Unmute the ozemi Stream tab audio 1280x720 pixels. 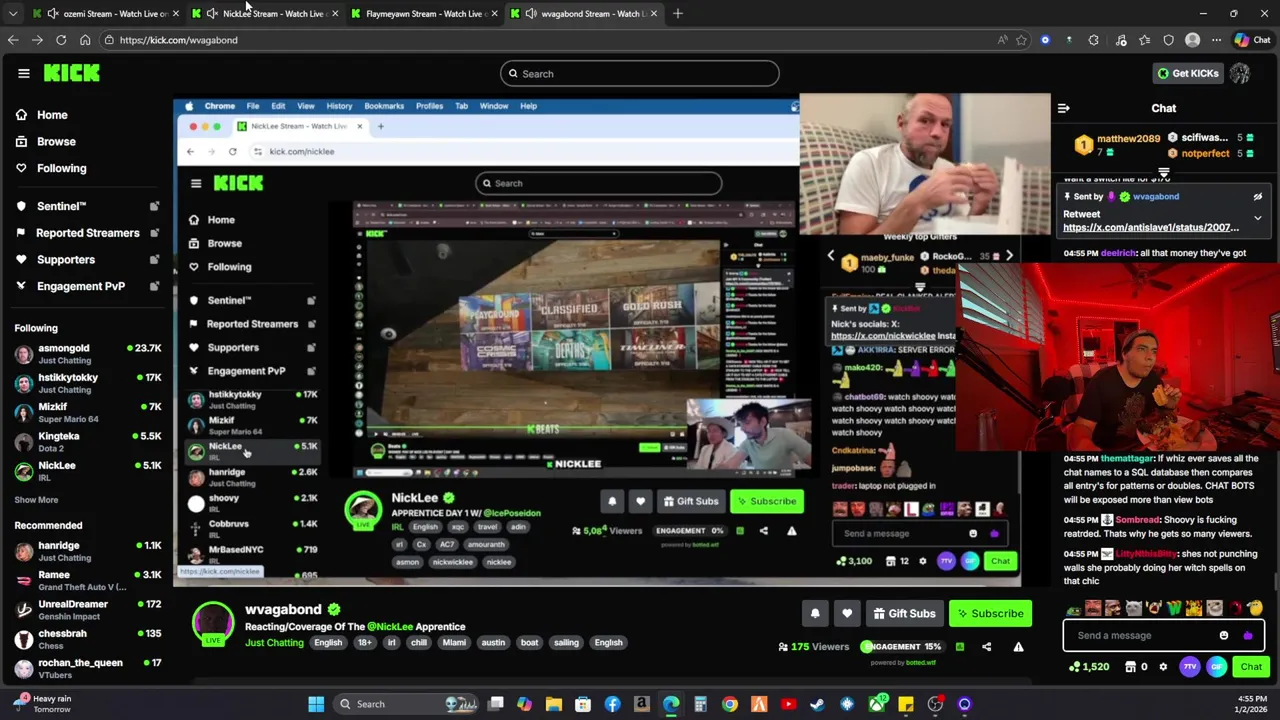[52, 14]
